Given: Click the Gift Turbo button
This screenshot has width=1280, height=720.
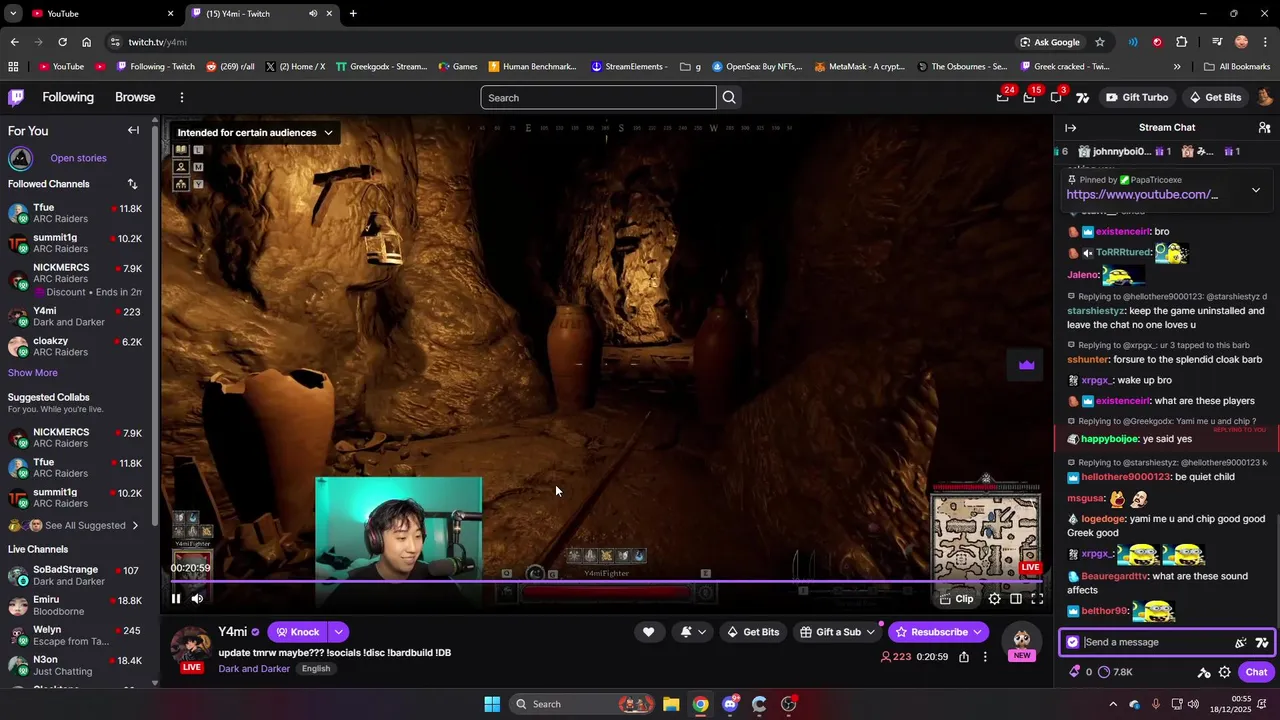Looking at the screenshot, I should (x=1137, y=98).
